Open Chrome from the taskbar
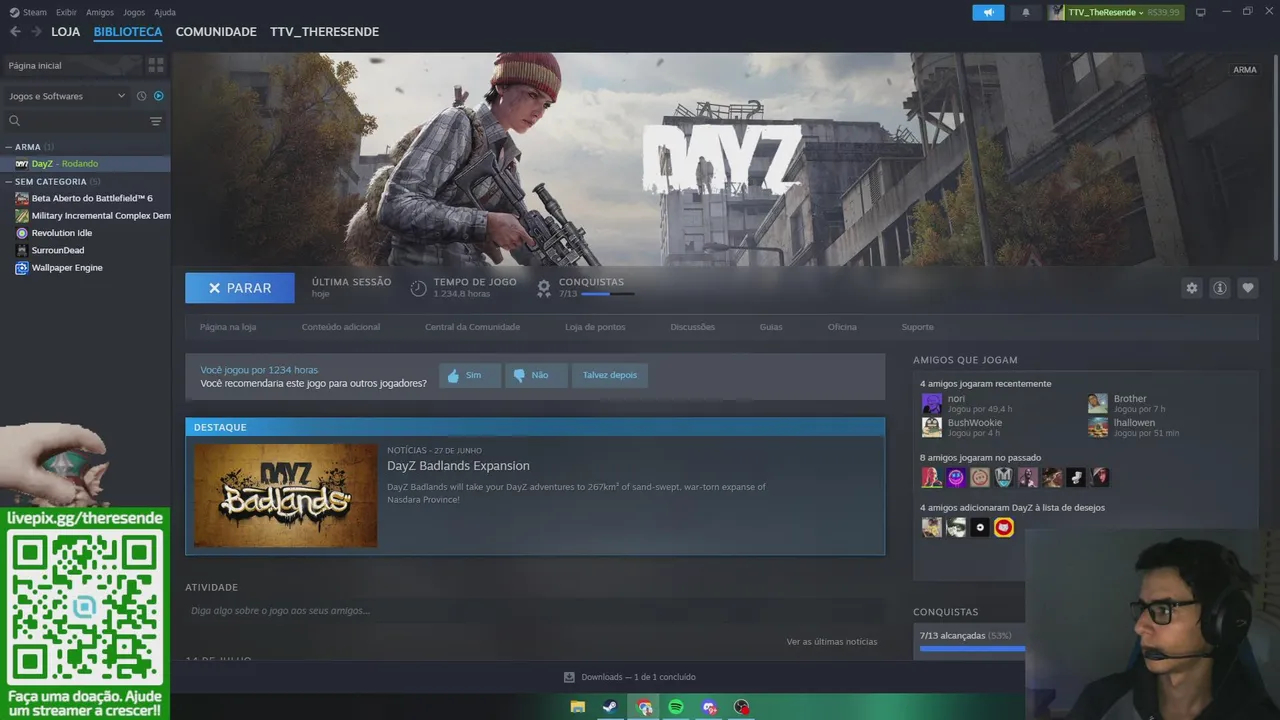This screenshot has width=1280, height=720. (645, 707)
